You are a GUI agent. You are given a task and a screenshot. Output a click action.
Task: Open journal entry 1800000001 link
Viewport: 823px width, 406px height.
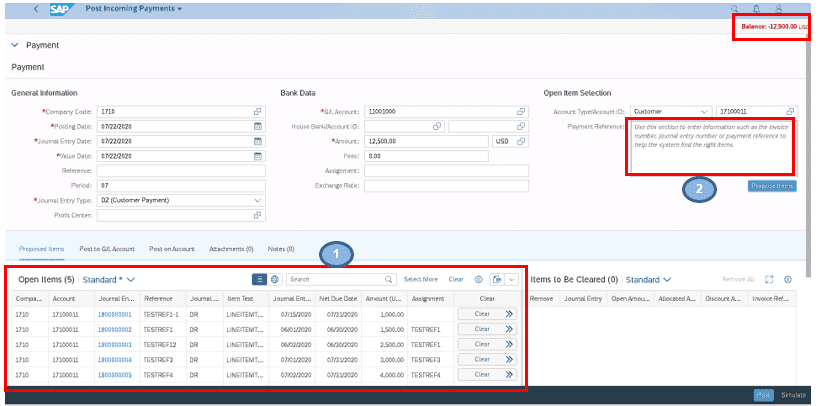114,314
